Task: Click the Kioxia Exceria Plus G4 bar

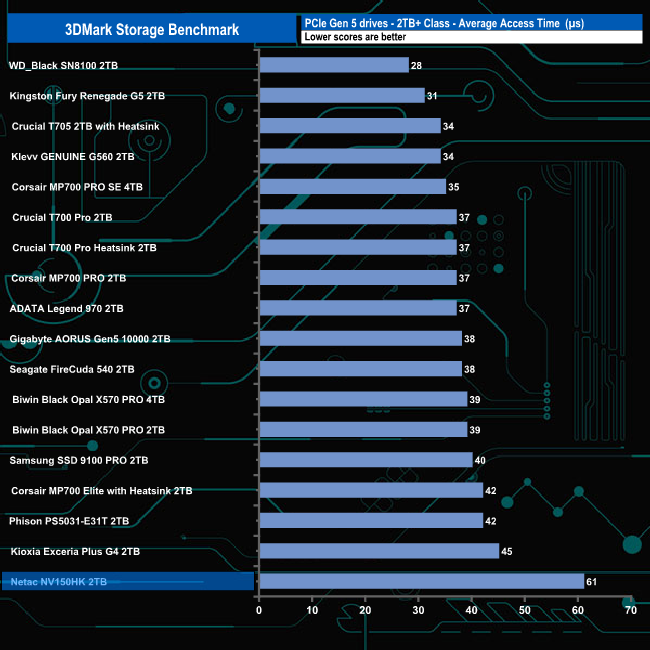Action: [x=379, y=551]
